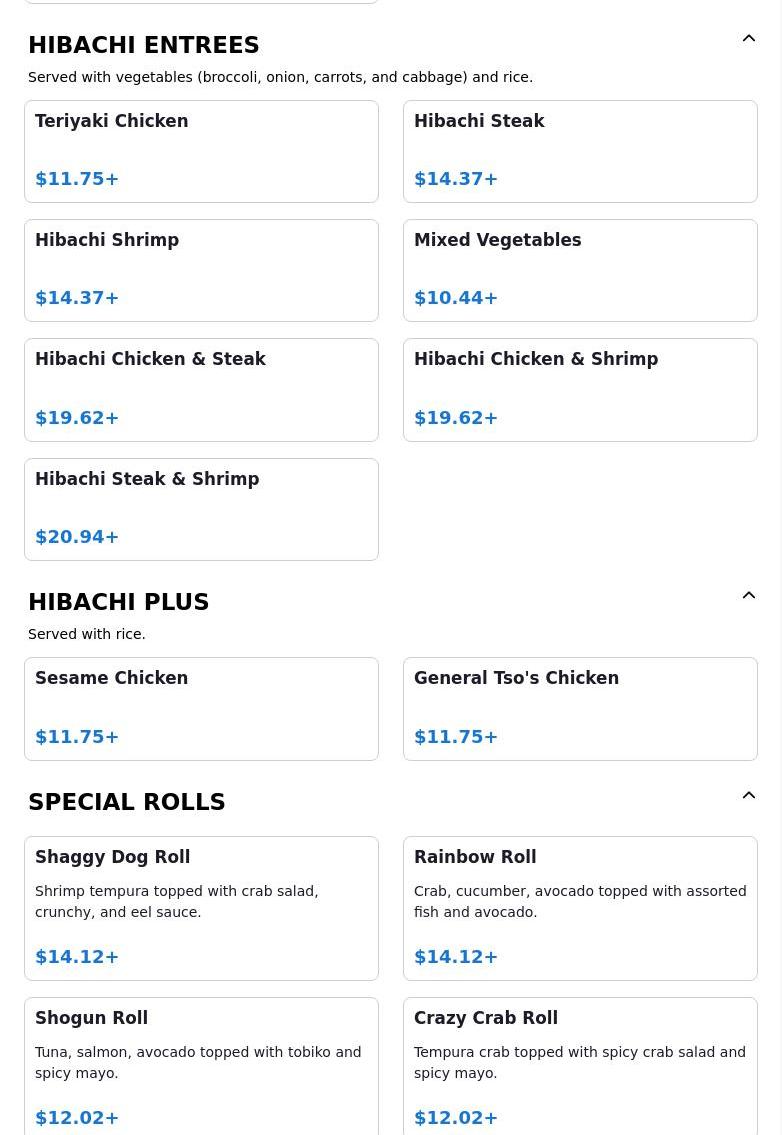The width and height of the screenshot is (782, 1135).
Task: Select the Hibachi Chicken & Shrimp card
Action: point(580,390)
